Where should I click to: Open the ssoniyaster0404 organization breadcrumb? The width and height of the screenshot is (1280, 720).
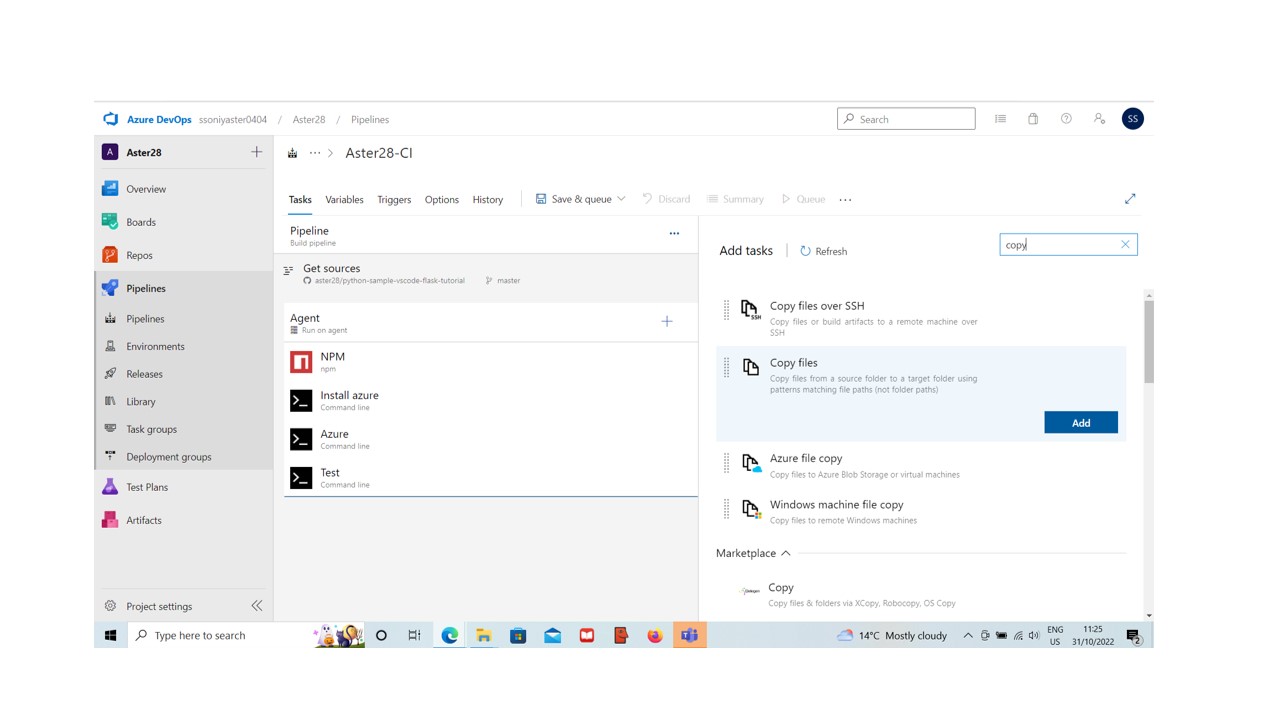click(233, 120)
